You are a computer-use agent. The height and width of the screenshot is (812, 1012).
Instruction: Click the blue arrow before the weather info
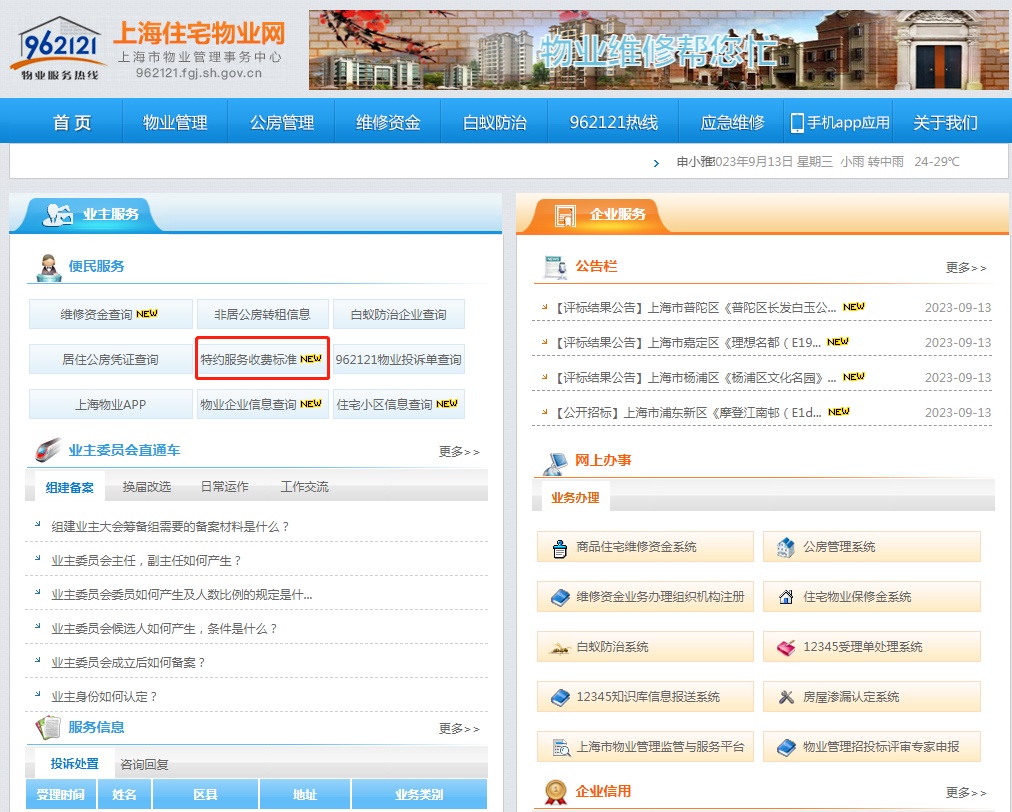coord(656,161)
